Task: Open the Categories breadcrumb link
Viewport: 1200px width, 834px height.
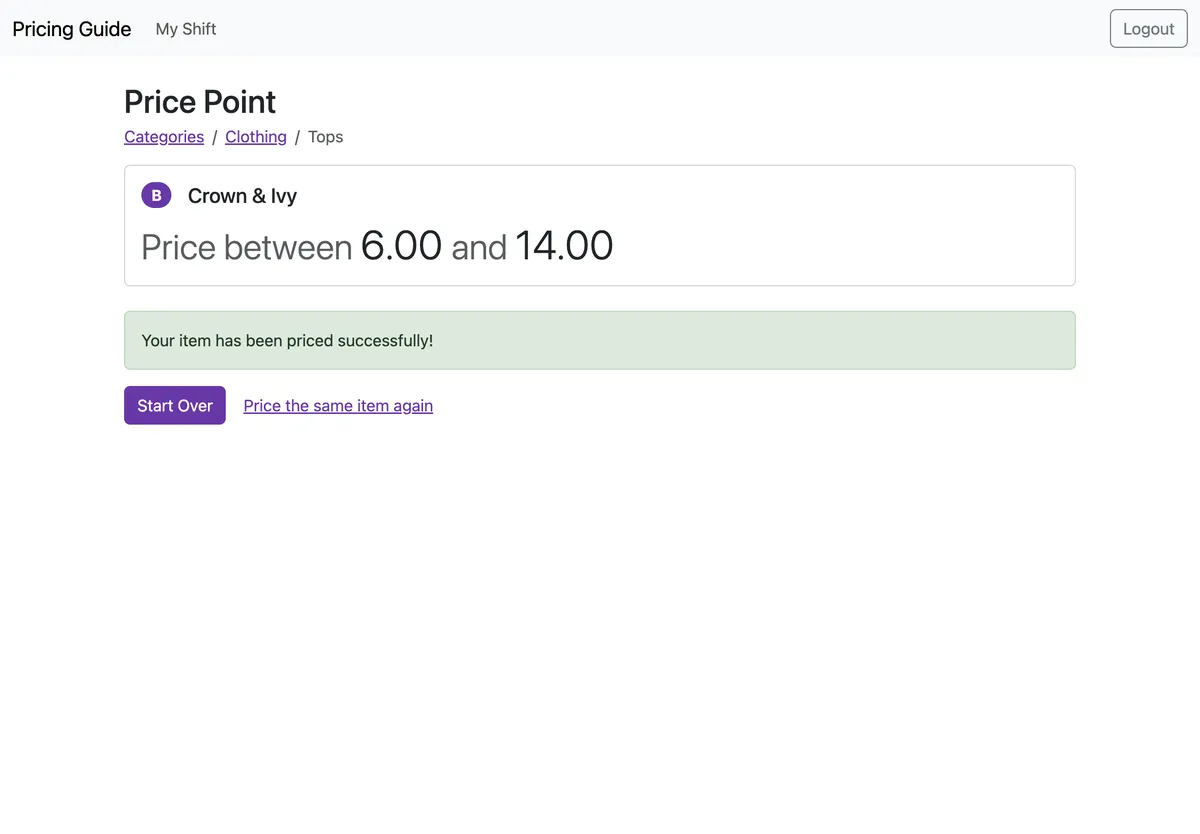Action: 164,137
